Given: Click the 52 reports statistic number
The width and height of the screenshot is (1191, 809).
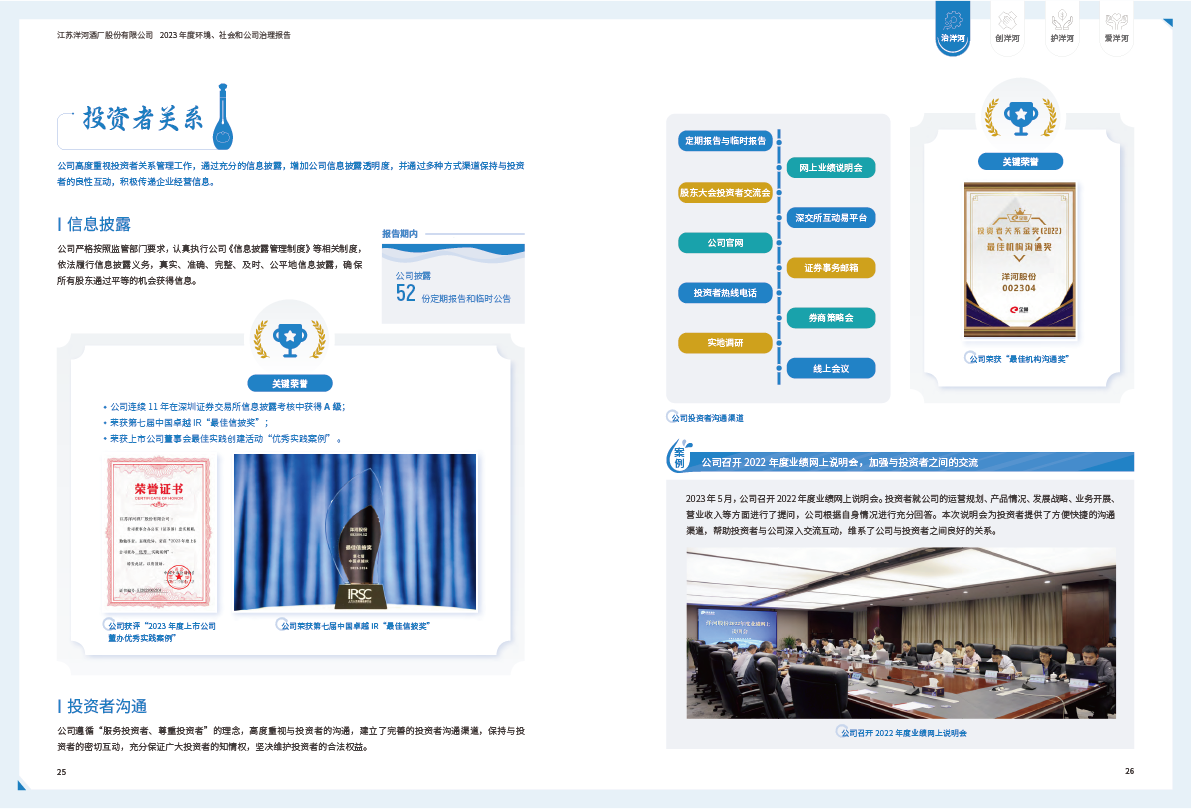Looking at the screenshot, I should (405, 293).
